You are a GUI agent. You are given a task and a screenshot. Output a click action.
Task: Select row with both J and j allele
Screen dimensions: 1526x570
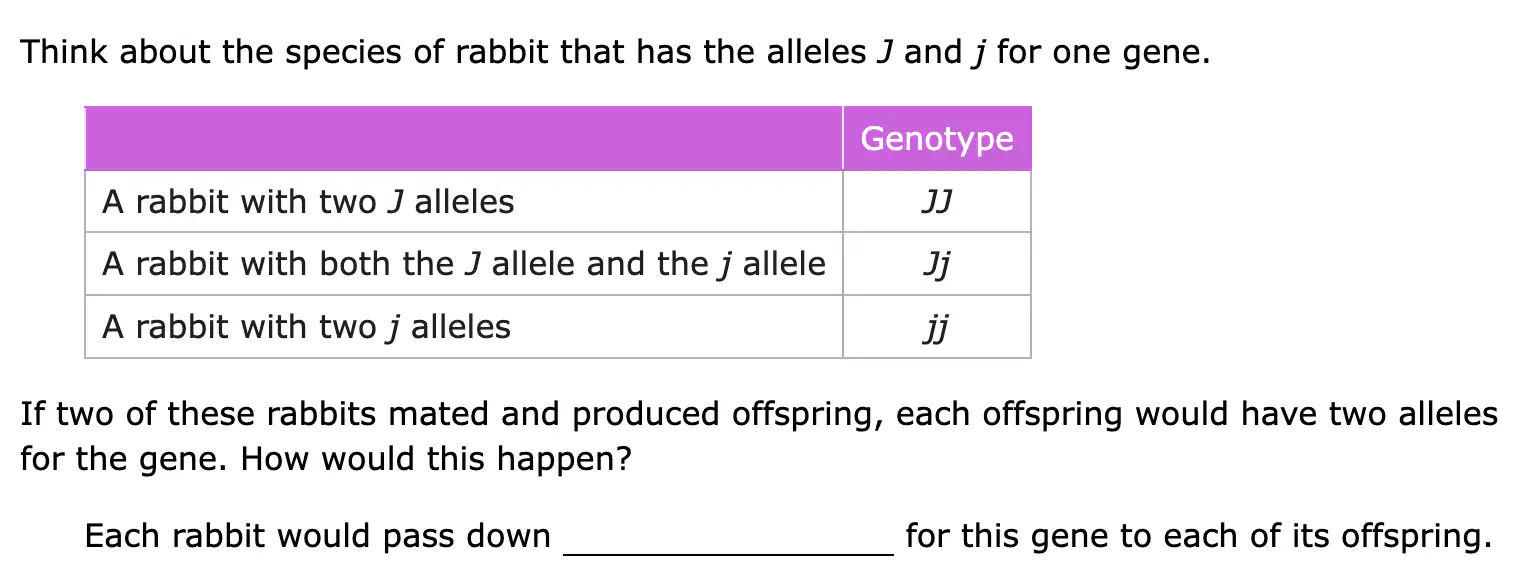pos(558,264)
